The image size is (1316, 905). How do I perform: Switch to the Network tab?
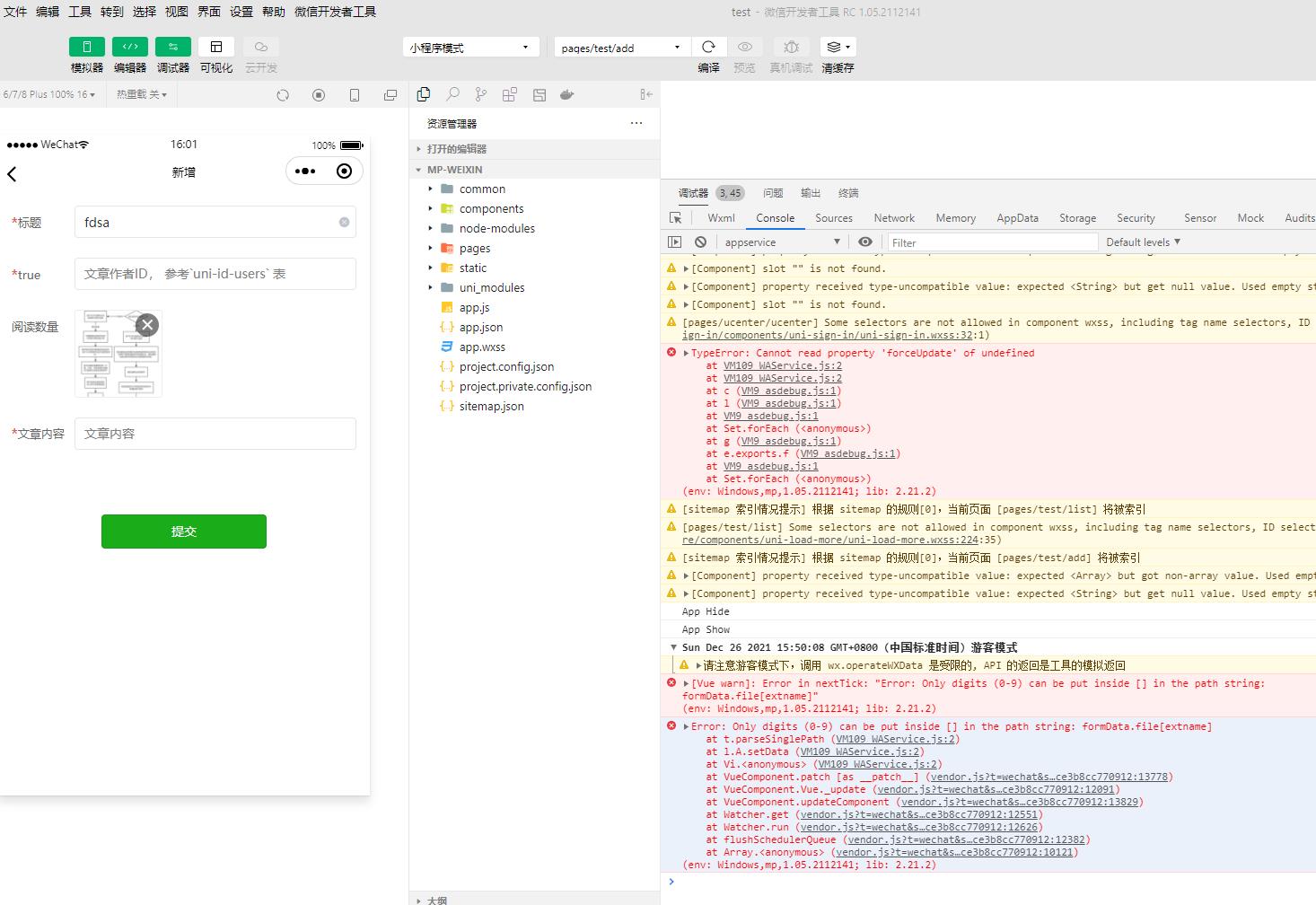pyautogui.click(x=894, y=218)
